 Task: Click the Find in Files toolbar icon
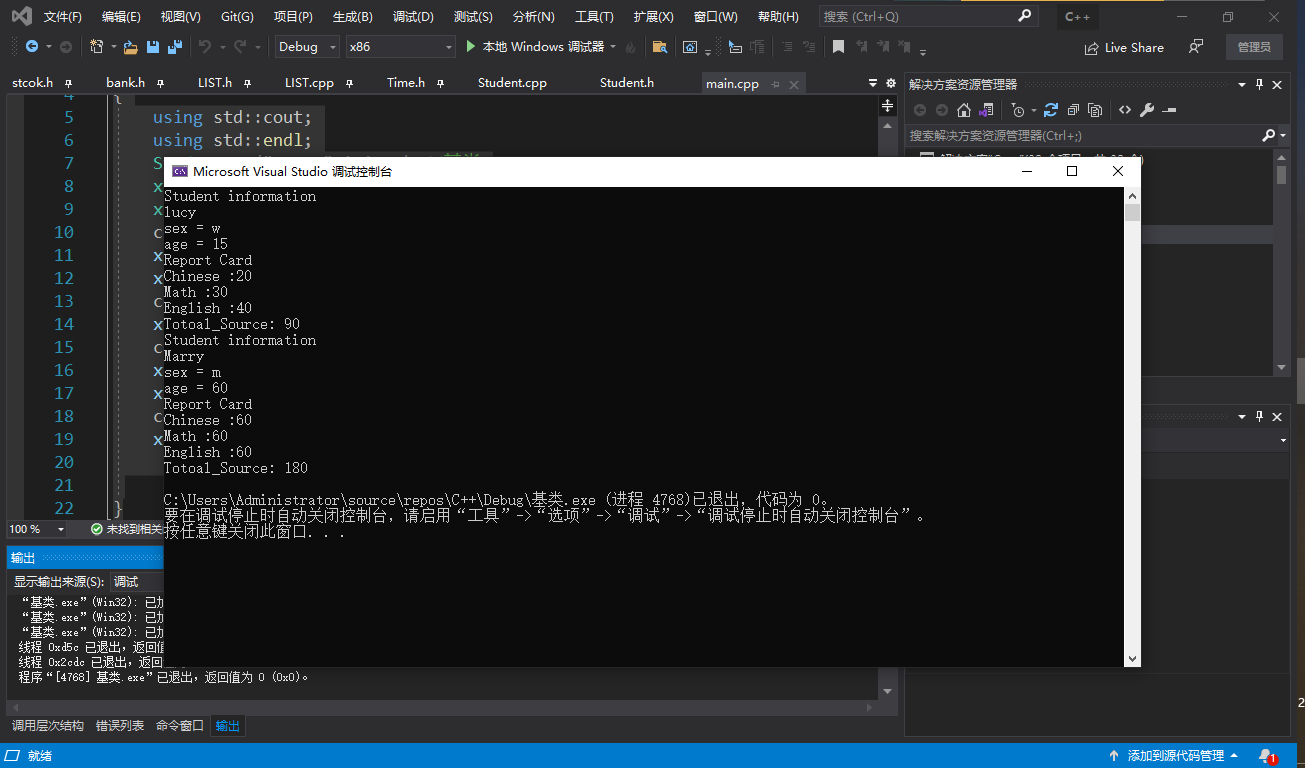(x=659, y=47)
